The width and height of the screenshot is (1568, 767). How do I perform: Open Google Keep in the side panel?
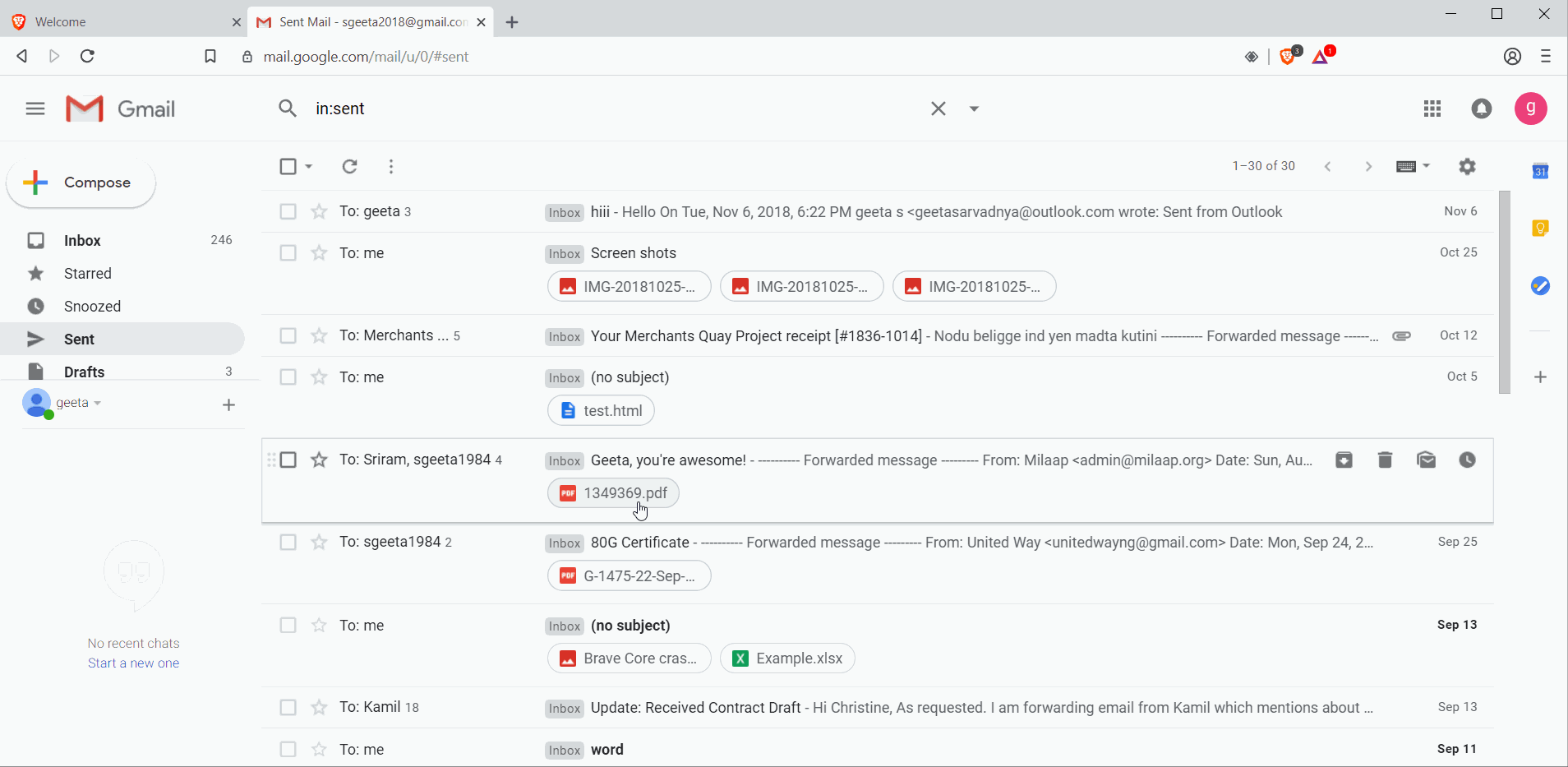tap(1541, 229)
